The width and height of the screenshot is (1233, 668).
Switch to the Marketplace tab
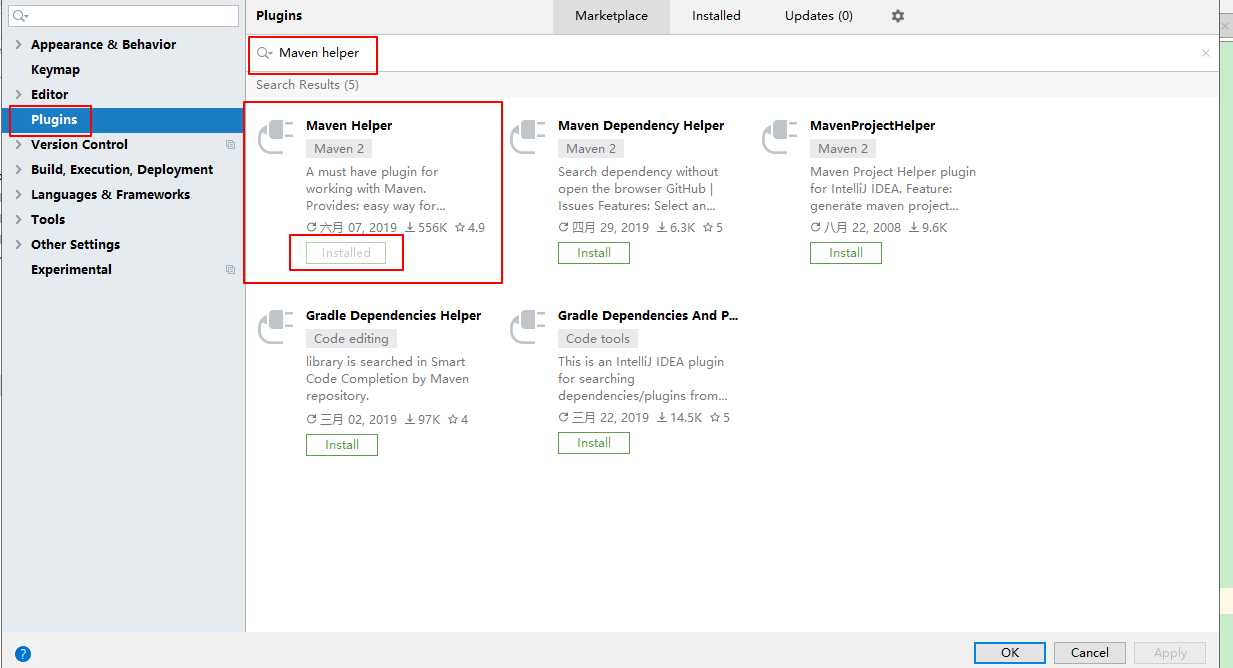click(611, 16)
